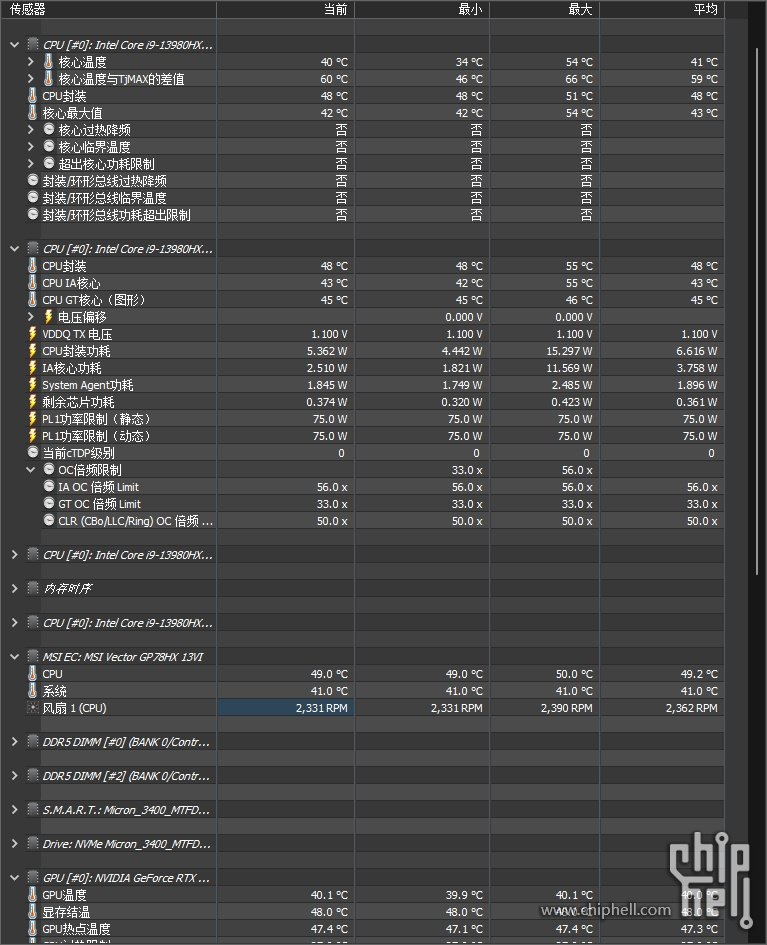Click lightning icon of 剩余芯片功耗
767x945 pixels.
click(x=33, y=401)
